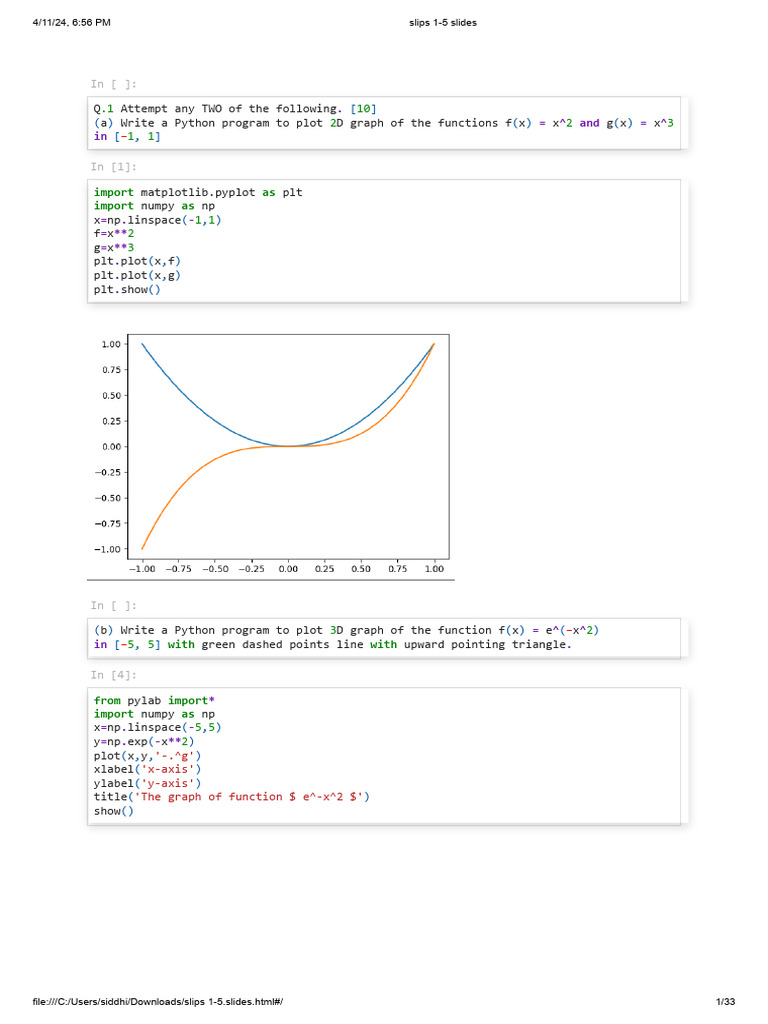Click the 'In [4]:' cell prompt

(x=113, y=675)
